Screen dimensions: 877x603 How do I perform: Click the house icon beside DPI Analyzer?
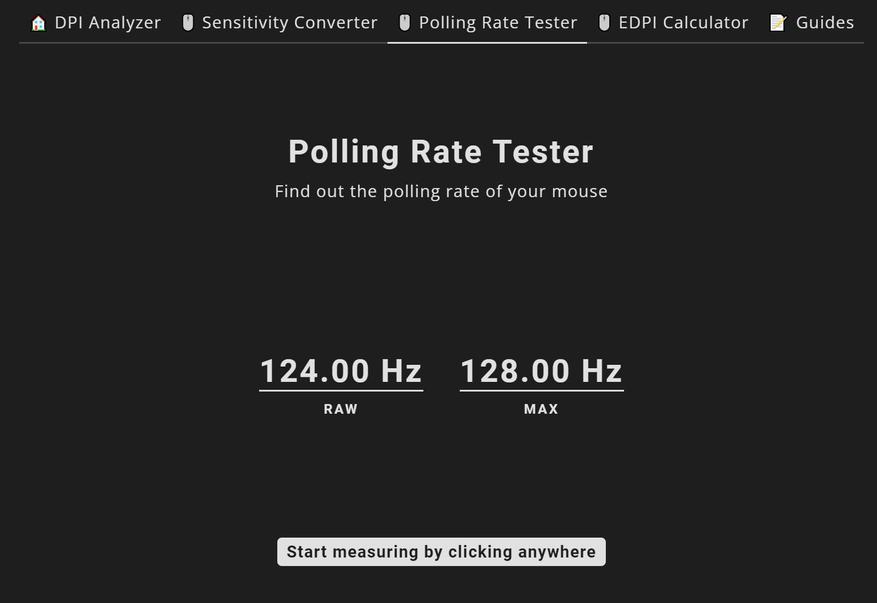39,23
